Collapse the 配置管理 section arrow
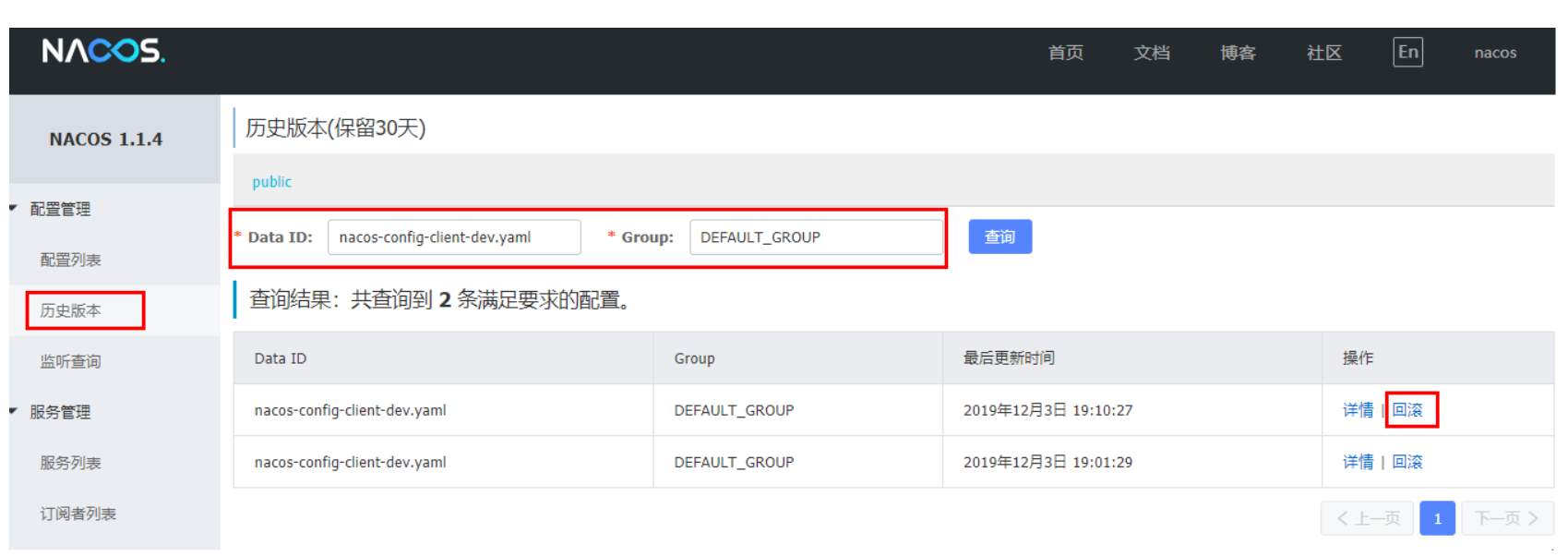 [x=14, y=209]
